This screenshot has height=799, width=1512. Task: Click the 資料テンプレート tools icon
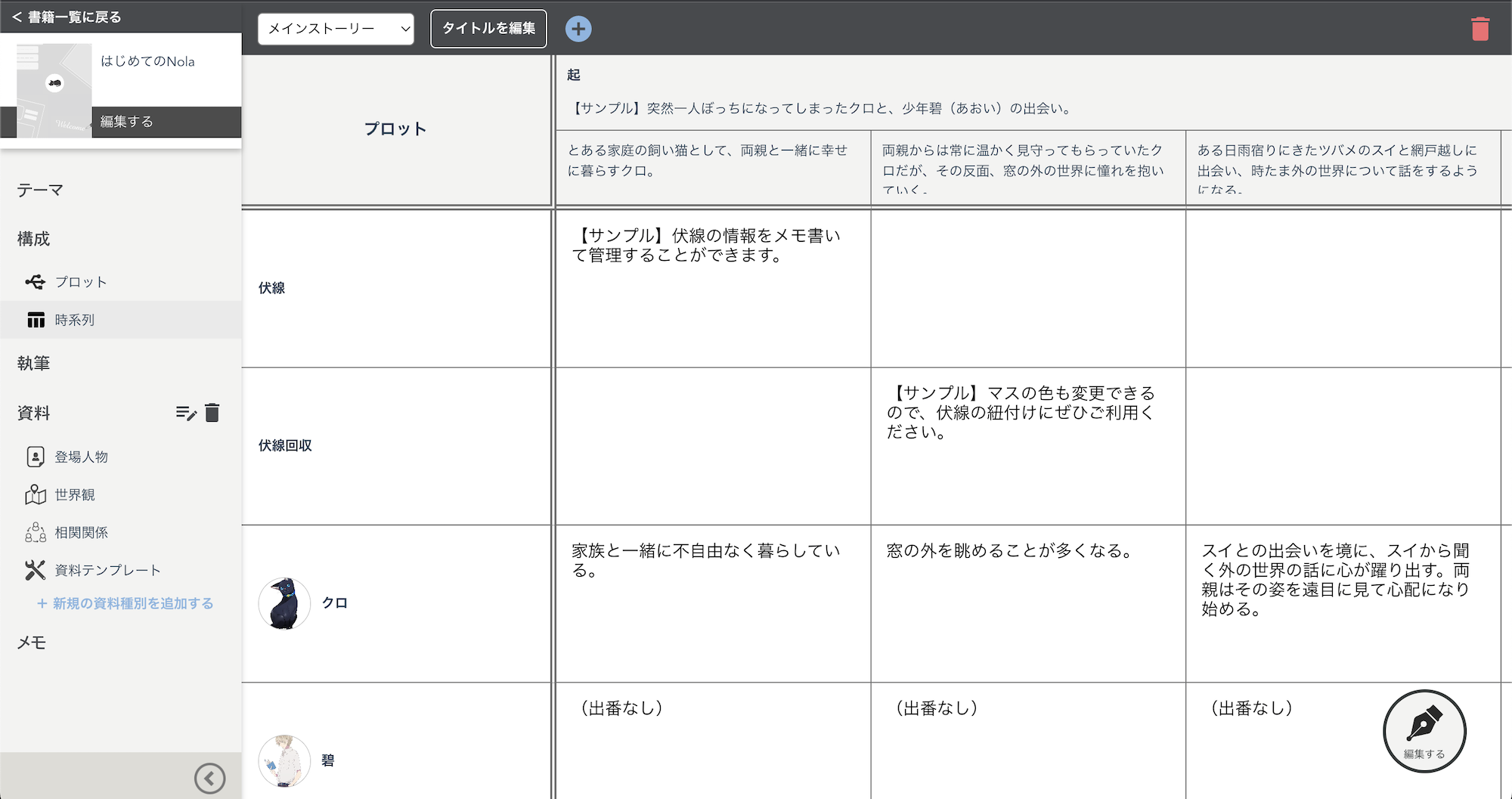tap(36, 570)
